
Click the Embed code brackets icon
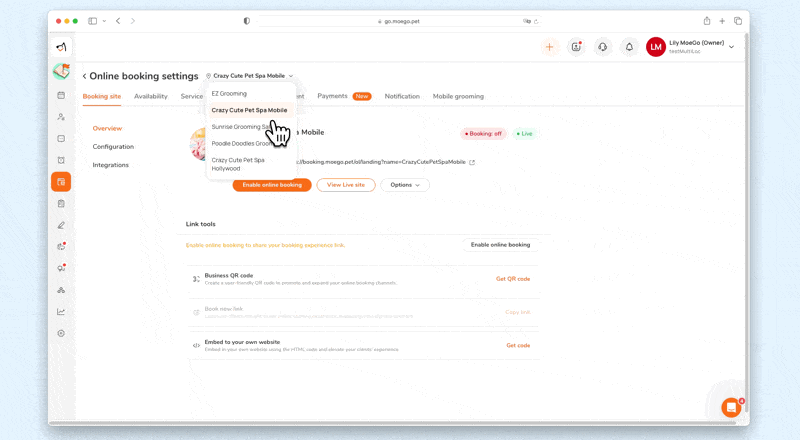196,346
